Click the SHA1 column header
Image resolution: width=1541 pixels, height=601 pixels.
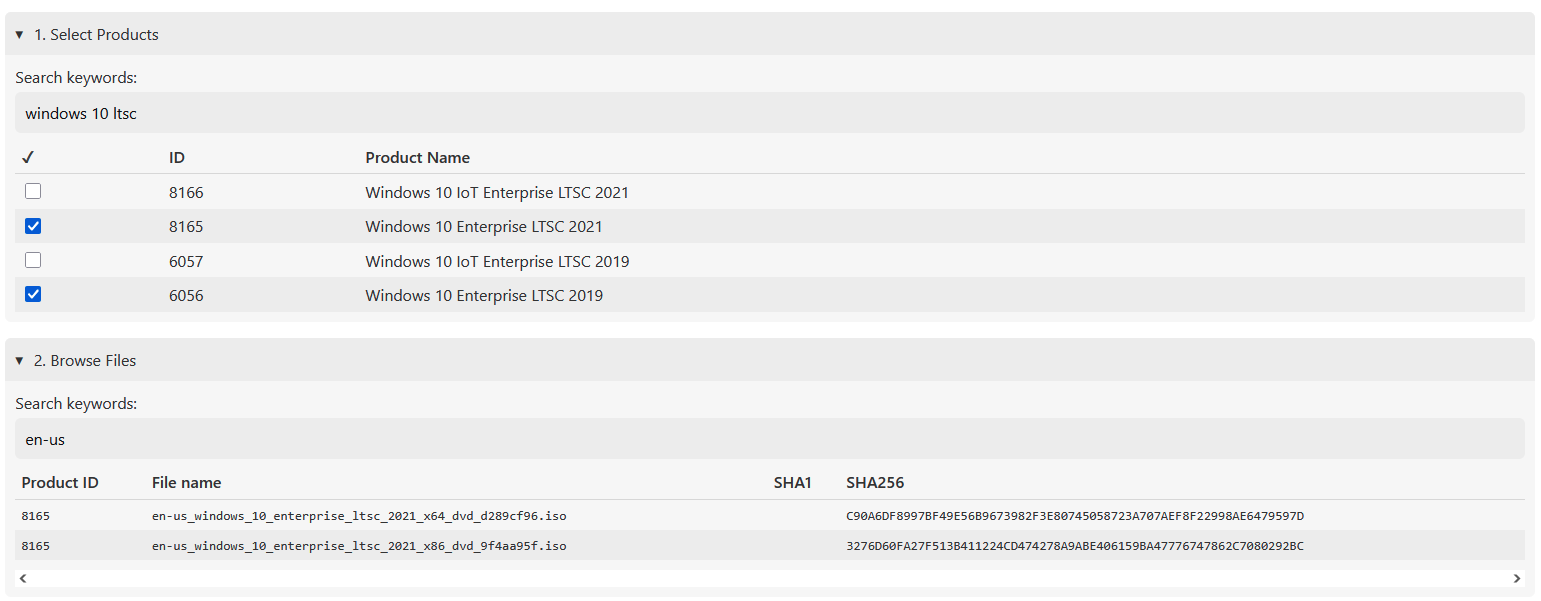click(792, 483)
